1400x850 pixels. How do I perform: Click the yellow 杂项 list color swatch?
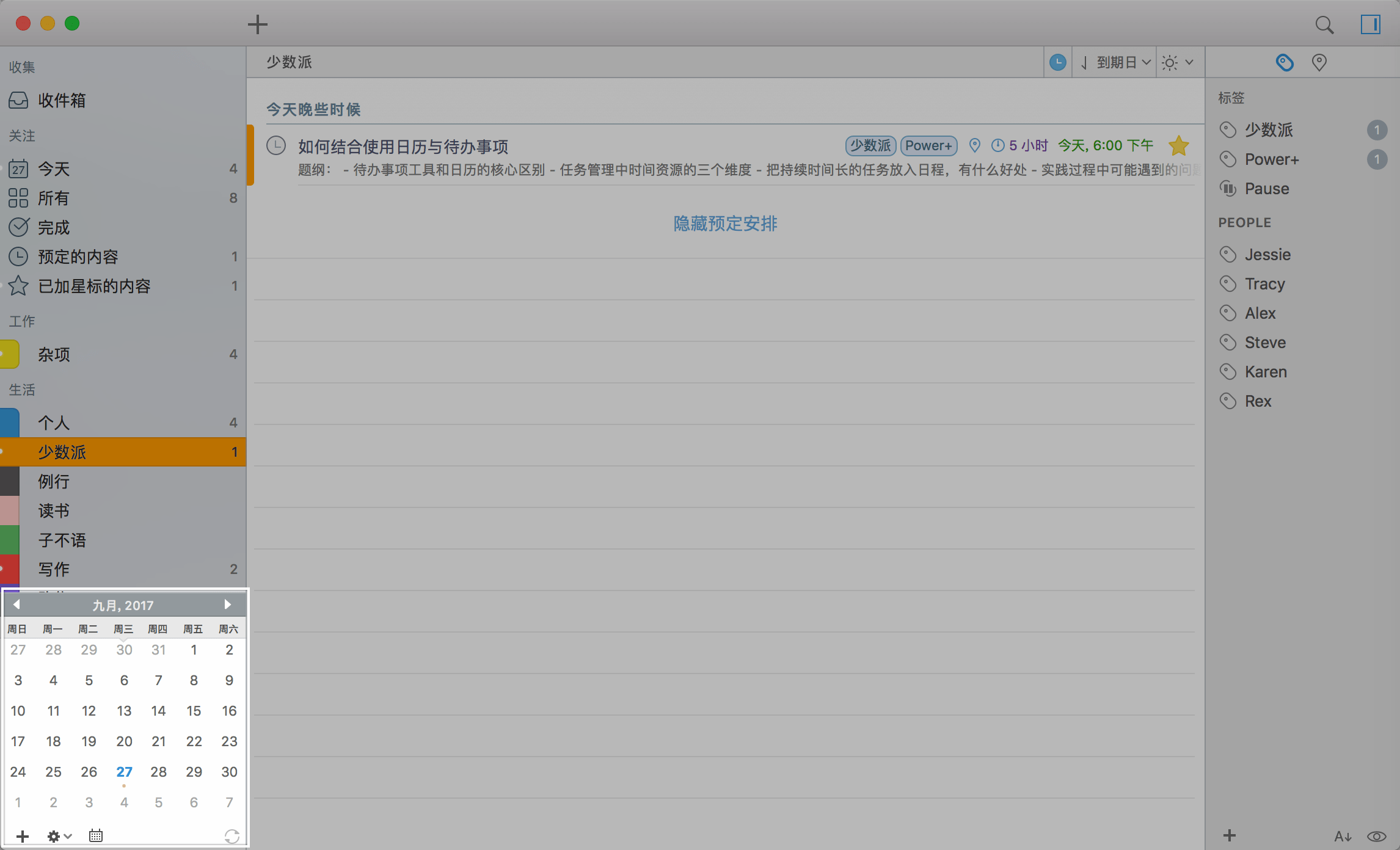(x=10, y=354)
